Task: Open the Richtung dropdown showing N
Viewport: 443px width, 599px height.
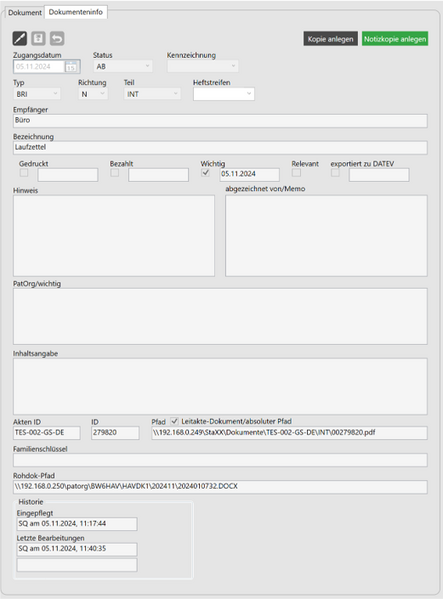Action: [93, 94]
